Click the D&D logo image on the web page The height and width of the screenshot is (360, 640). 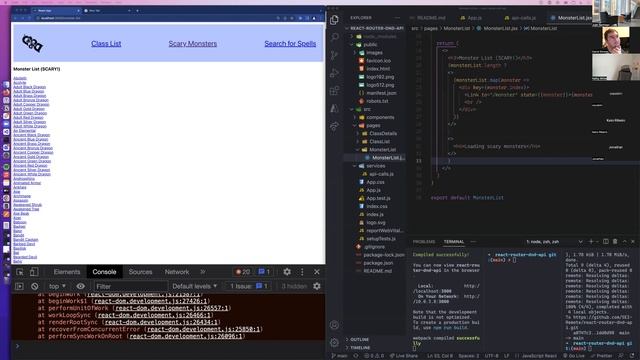(x=32, y=43)
